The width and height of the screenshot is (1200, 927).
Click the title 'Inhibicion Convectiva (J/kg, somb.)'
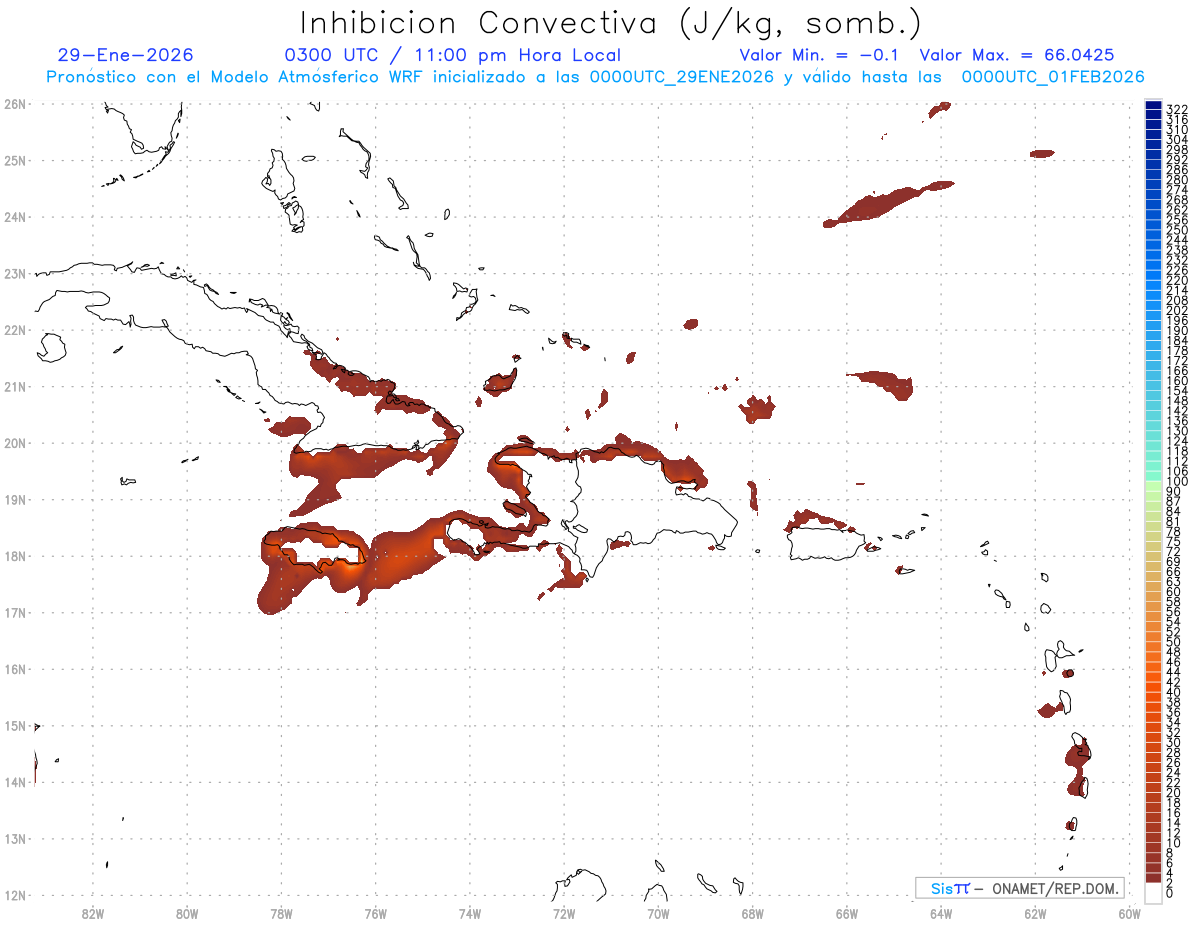pyautogui.click(x=611, y=23)
